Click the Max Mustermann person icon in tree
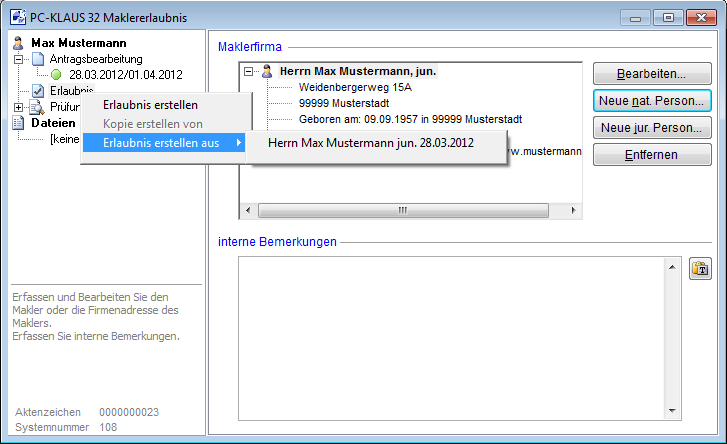The height and width of the screenshot is (444, 727). [x=18, y=43]
